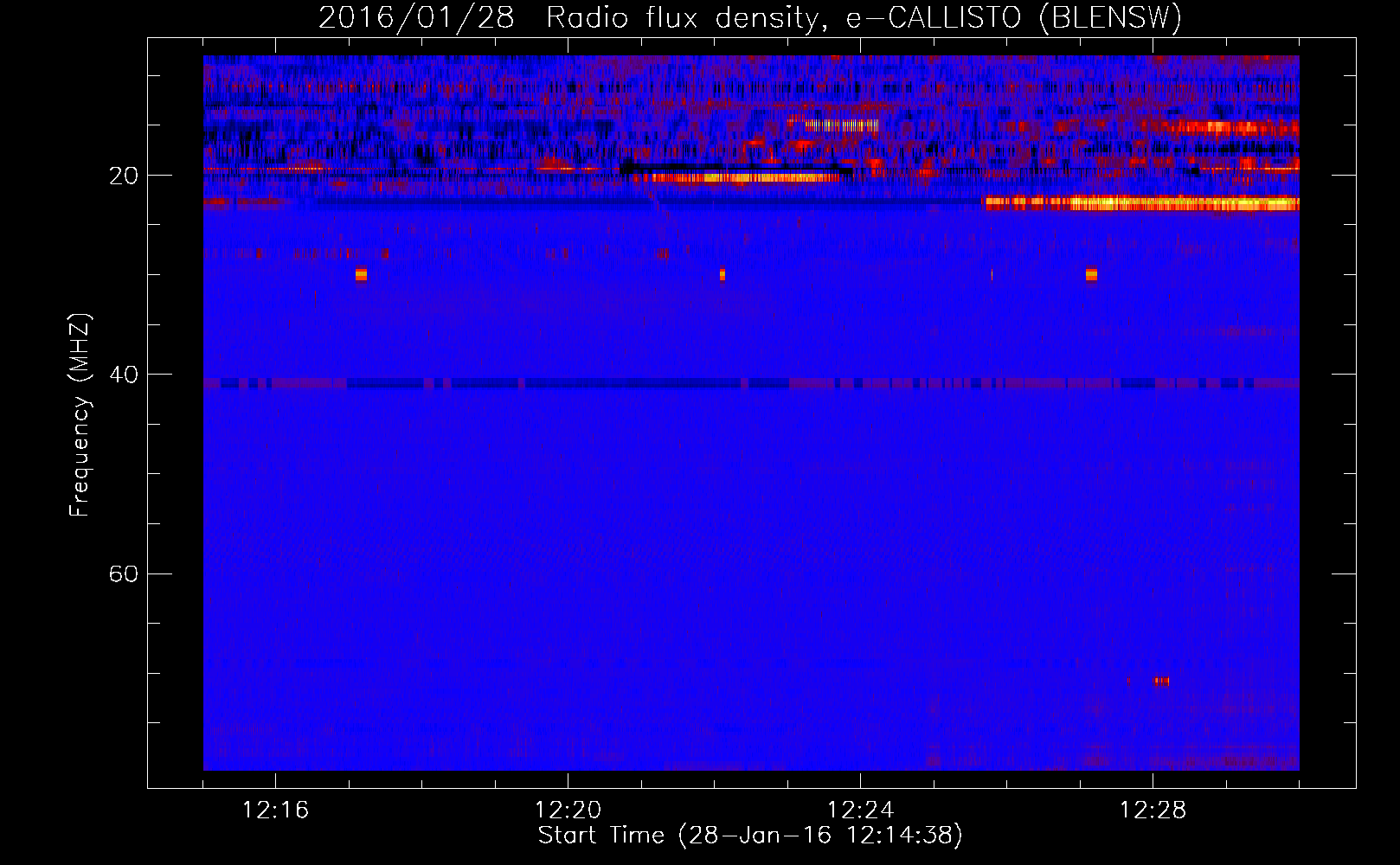The image size is (1400, 865).
Task: Click the orange spot at 30 MHz near 12:17
Action: (x=361, y=274)
